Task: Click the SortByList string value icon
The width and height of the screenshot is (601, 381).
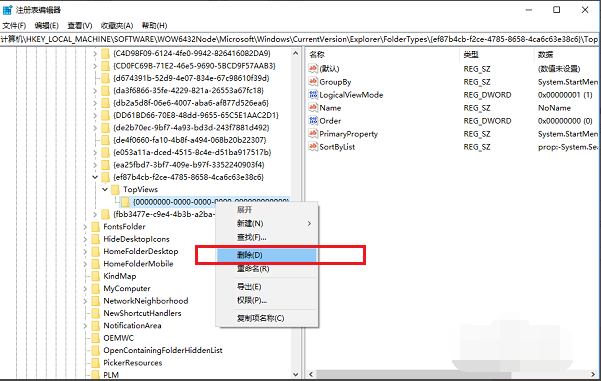Action: (313, 147)
